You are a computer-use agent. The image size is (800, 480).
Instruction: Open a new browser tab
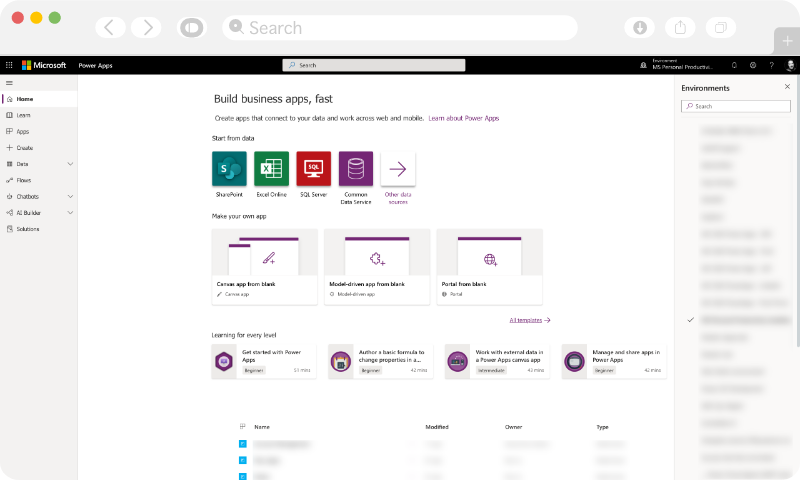pos(787,41)
